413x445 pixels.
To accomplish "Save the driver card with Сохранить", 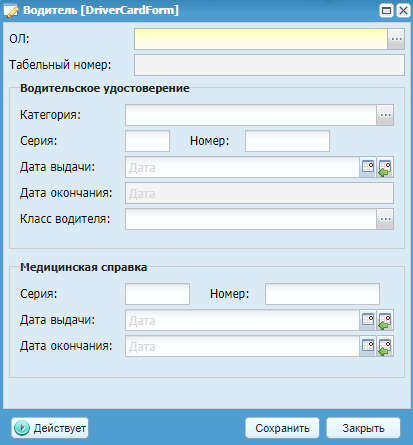I will (282, 428).
